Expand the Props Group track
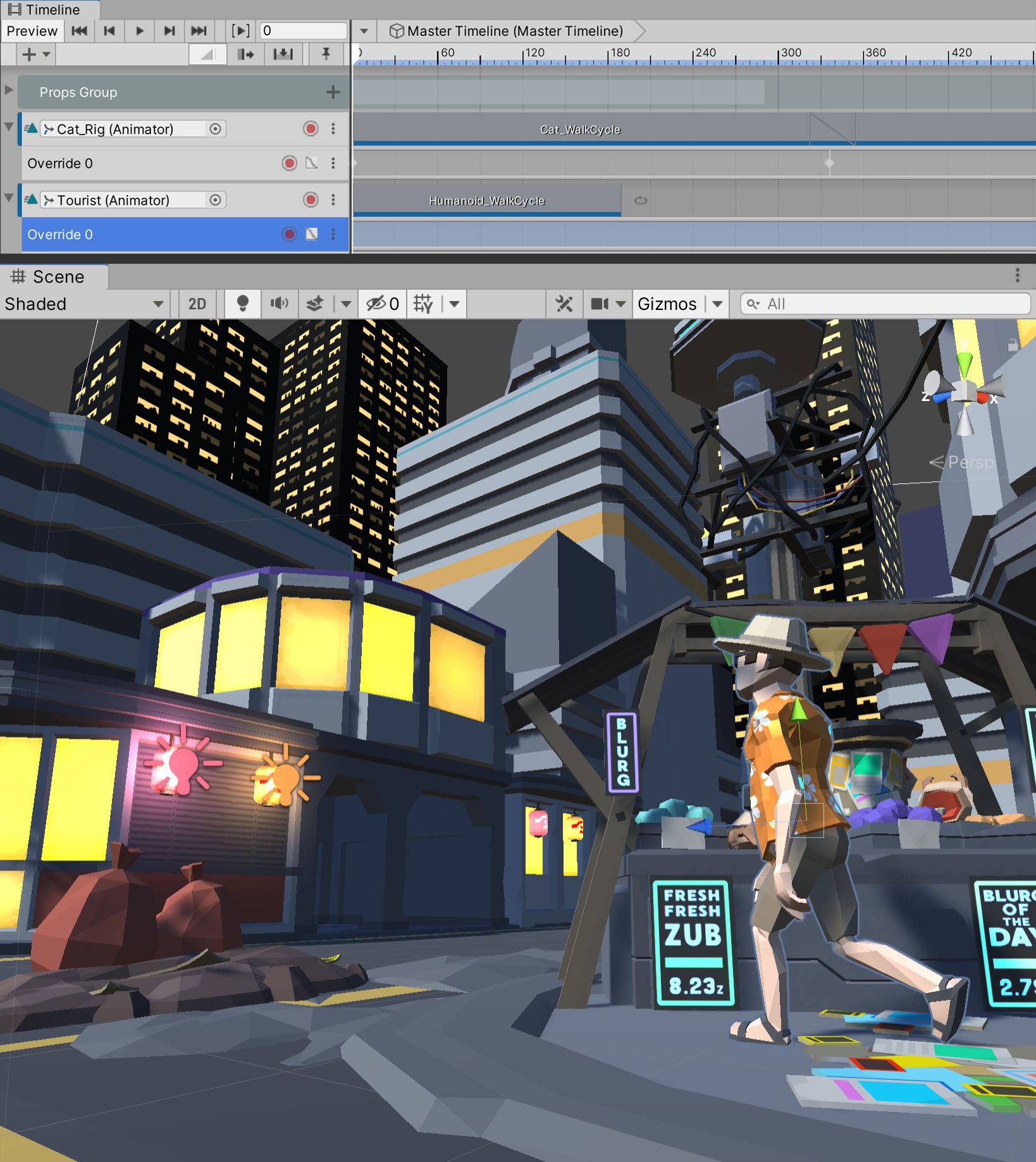The height and width of the screenshot is (1162, 1036). (9, 90)
